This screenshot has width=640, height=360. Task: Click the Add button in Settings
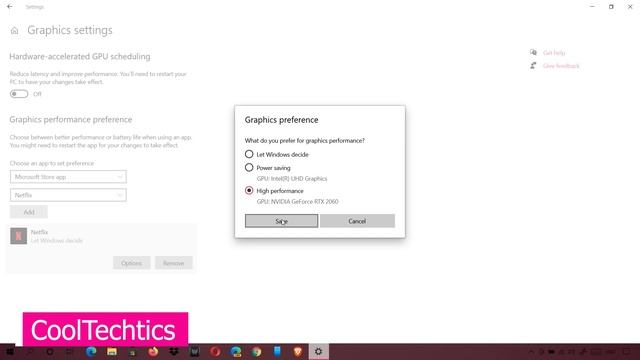point(29,212)
